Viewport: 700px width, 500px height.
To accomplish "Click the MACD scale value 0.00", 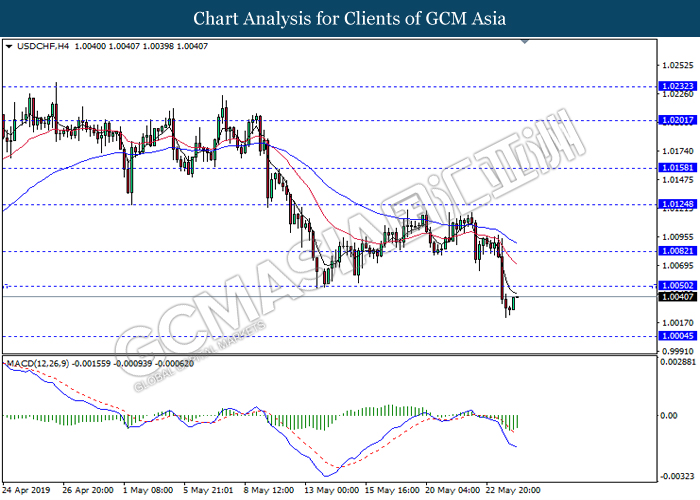I will (669, 416).
